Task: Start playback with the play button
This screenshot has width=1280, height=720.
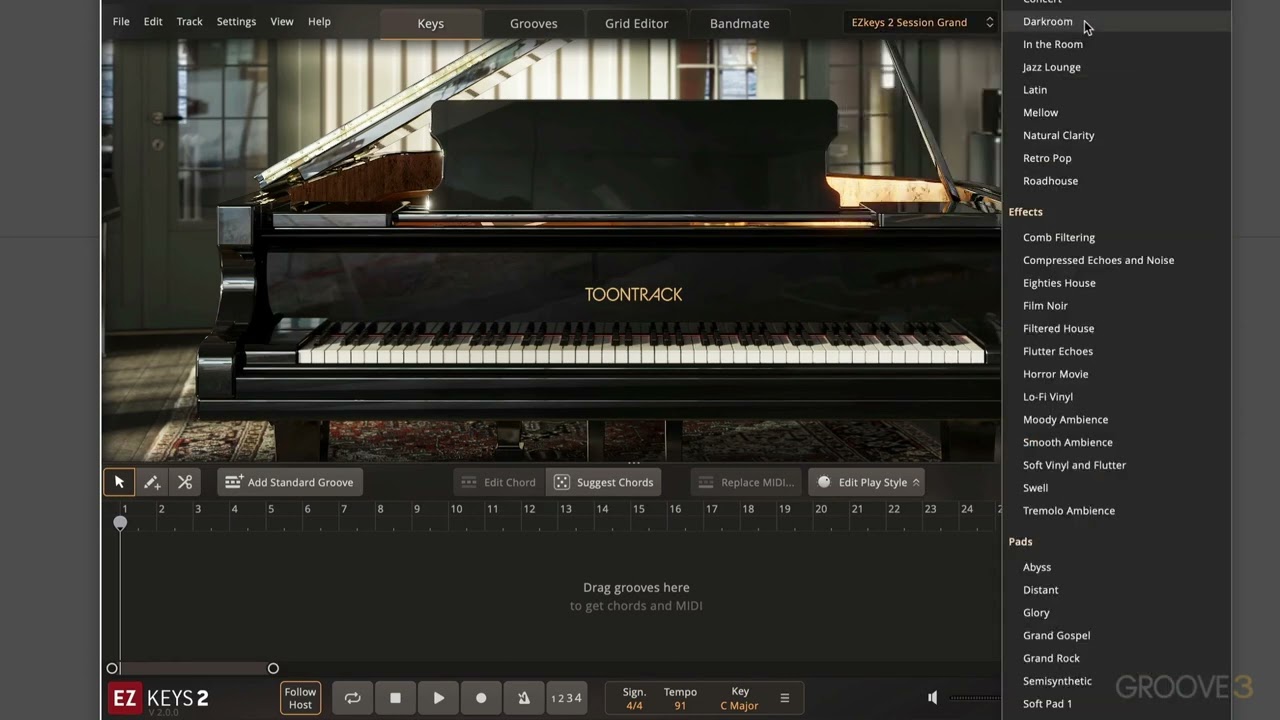Action: coord(438,698)
